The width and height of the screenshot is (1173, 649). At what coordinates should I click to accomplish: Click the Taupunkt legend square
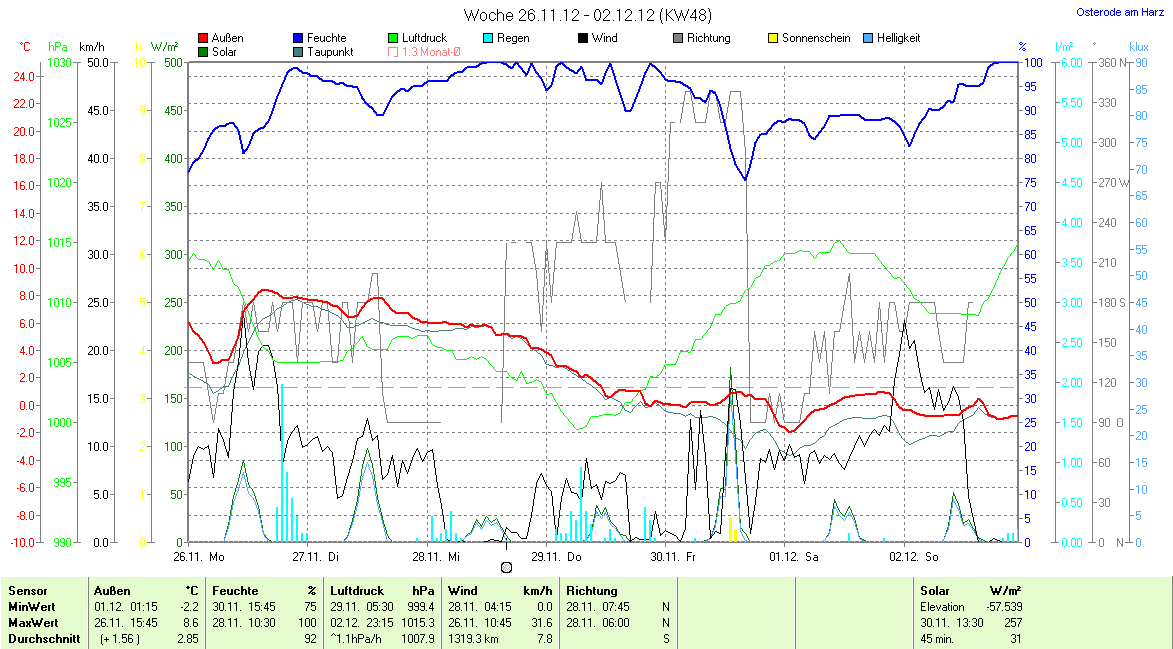pos(299,52)
